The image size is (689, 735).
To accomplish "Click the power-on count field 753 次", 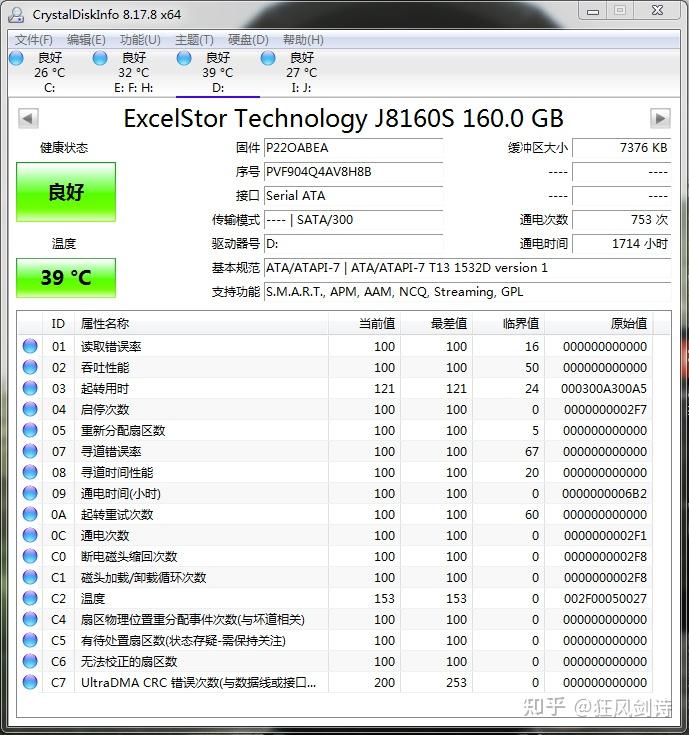I will pyautogui.click(x=622, y=219).
